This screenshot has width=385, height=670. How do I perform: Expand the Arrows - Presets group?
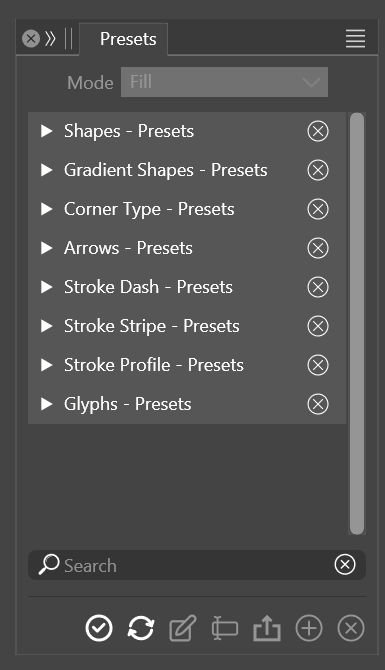pos(46,248)
